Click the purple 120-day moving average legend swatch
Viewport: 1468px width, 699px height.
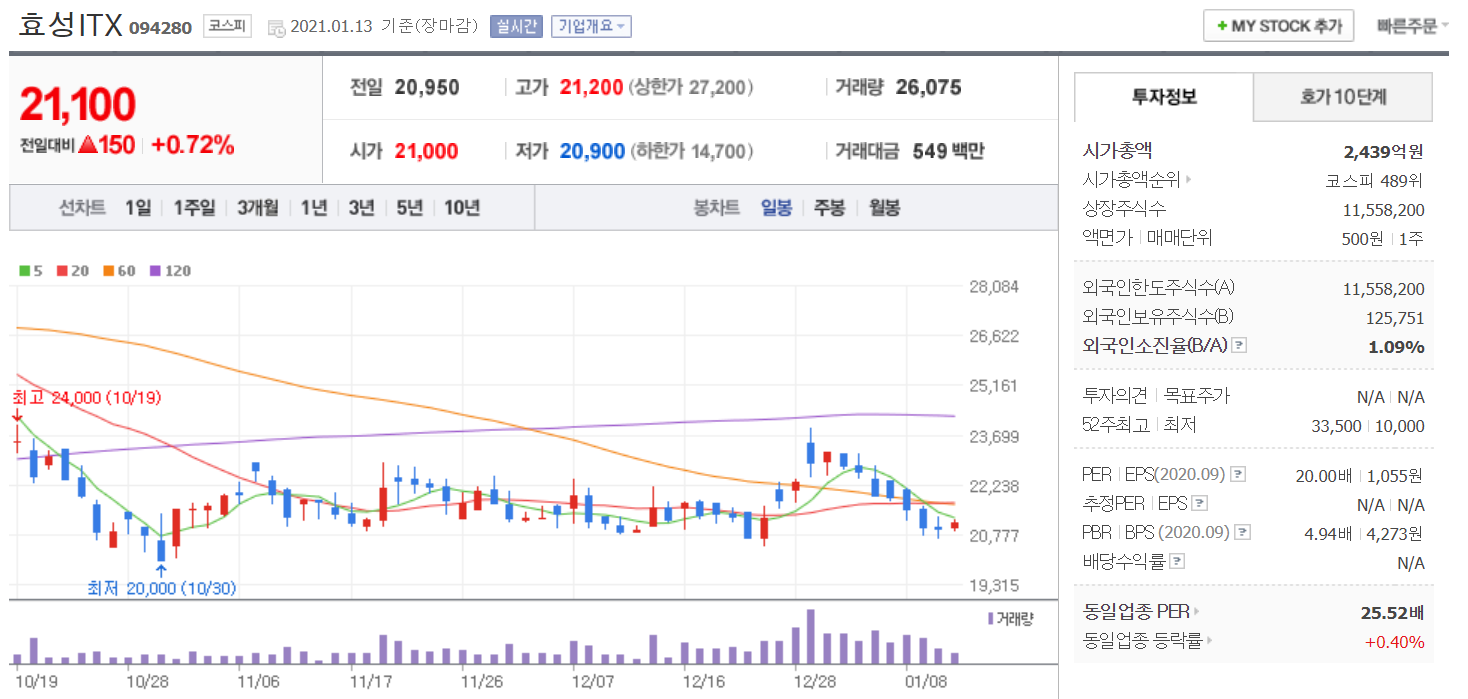[155, 271]
